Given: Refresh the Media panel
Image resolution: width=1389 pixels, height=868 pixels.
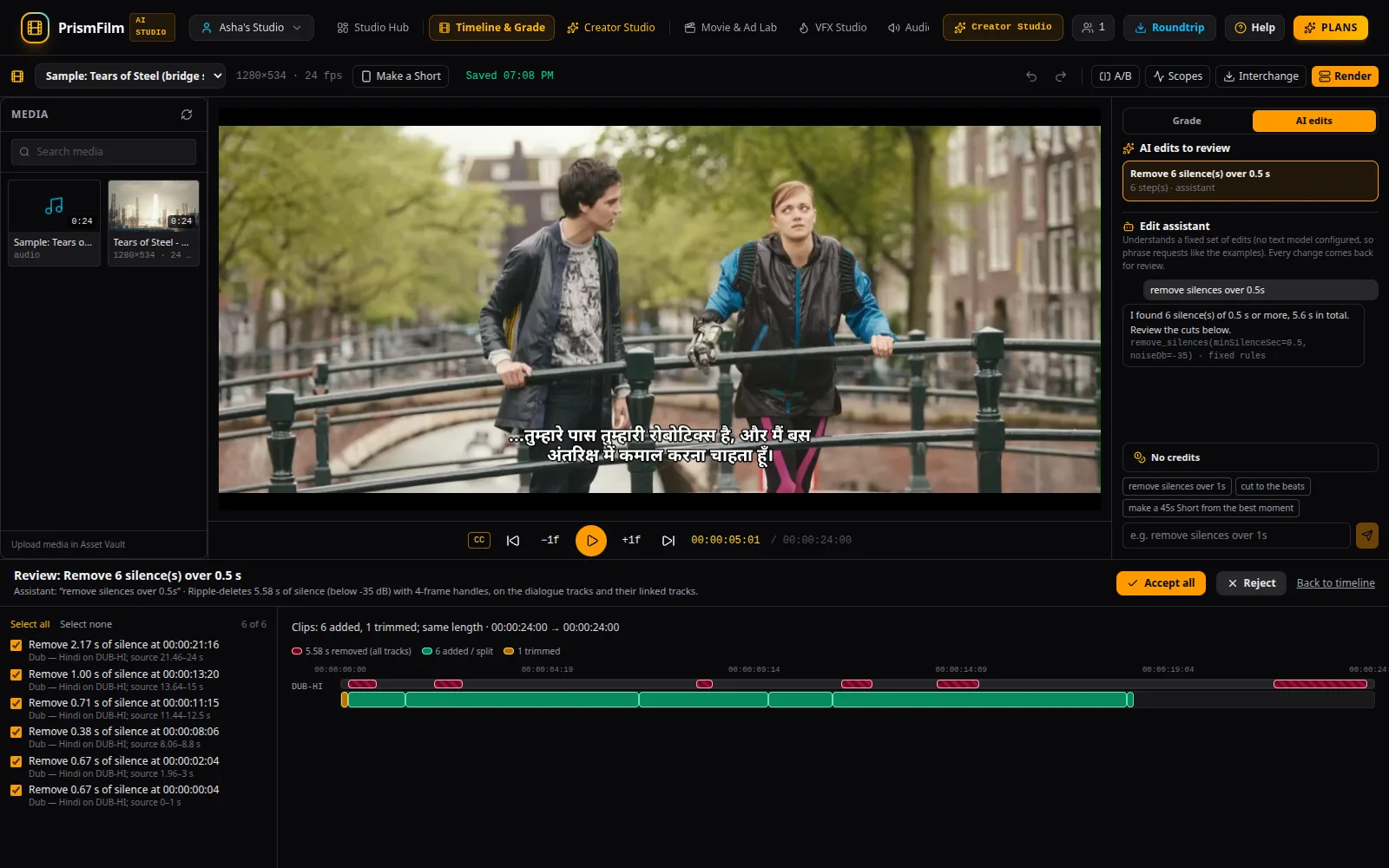Looking at the screenshot, I should pos(187,115).
